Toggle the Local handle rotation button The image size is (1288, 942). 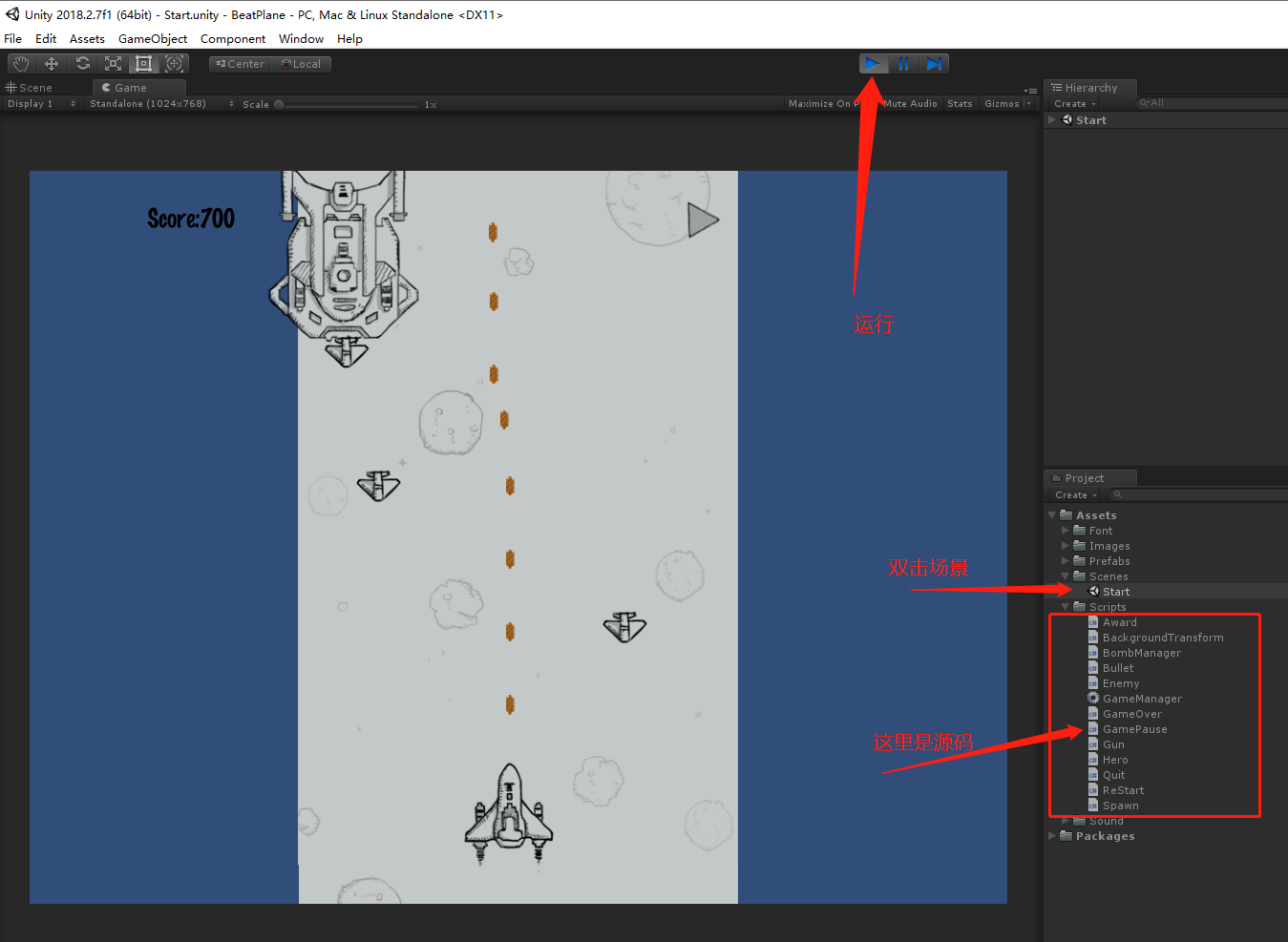tap(301, 64)
